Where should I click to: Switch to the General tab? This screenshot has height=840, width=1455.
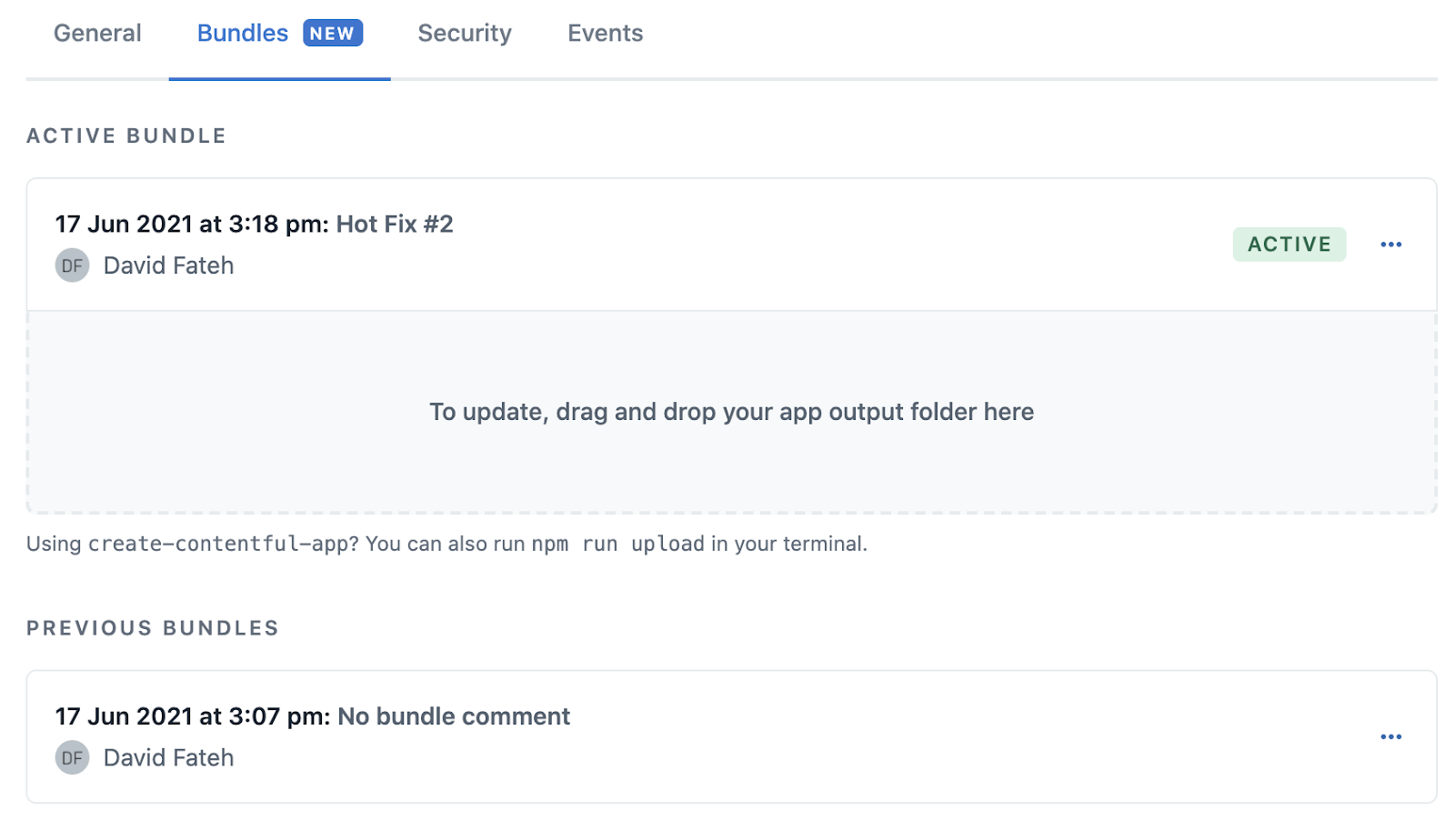[x=97, y=34]
